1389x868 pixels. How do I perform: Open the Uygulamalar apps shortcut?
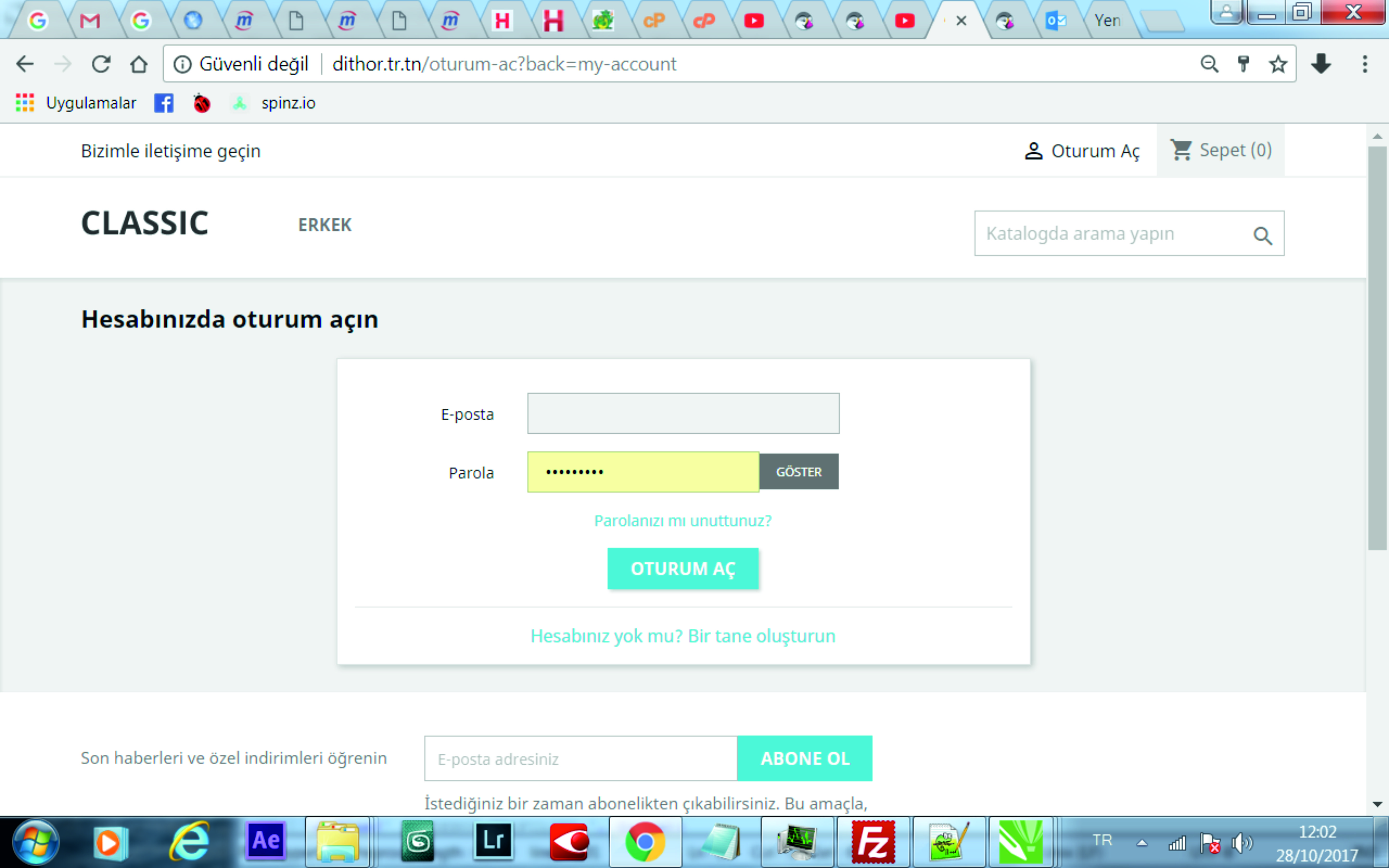coord(76,103)
